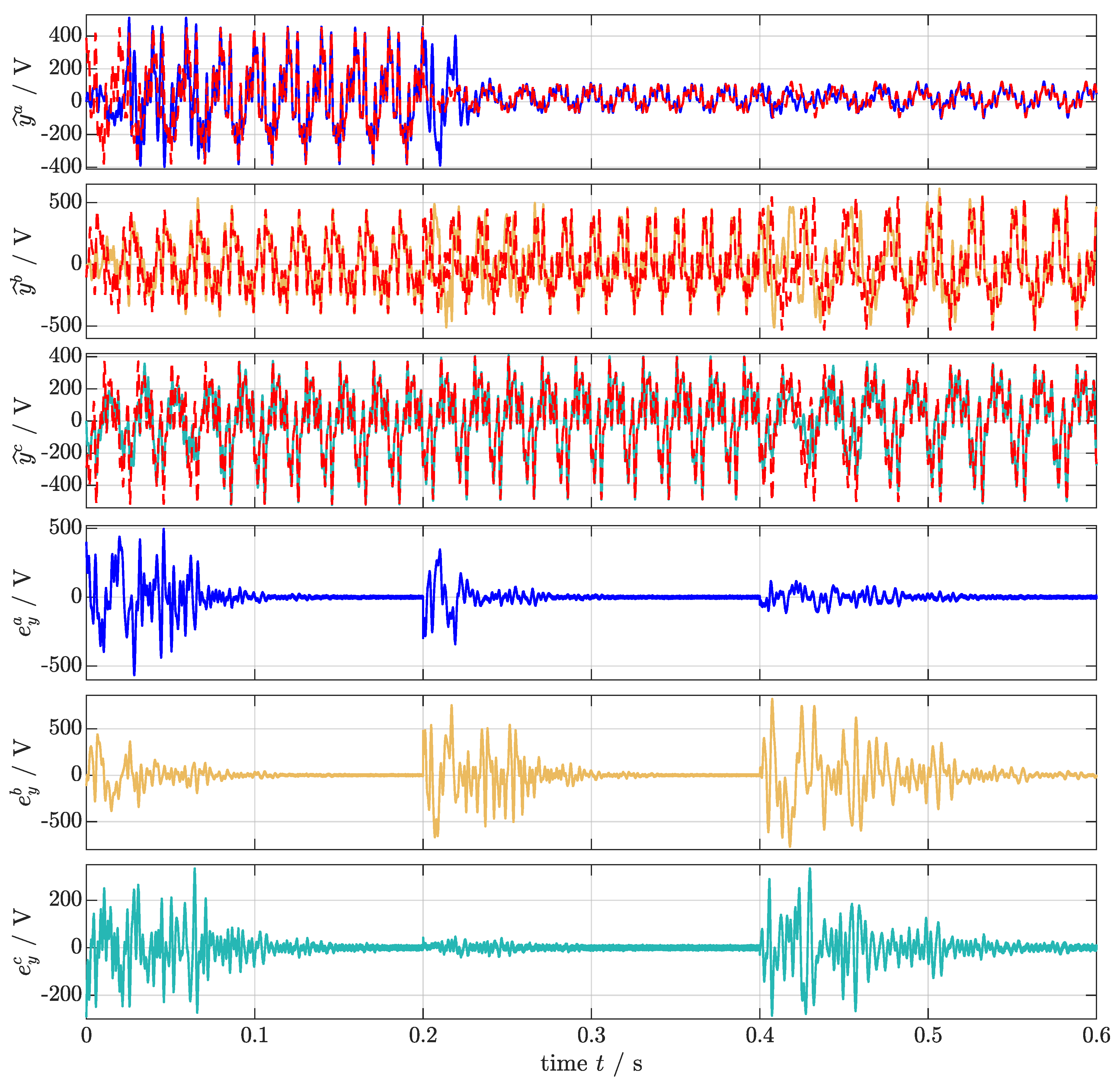Click the e_y^c / V axis label
This screenshot has width=1120, height=1086.
24,942
